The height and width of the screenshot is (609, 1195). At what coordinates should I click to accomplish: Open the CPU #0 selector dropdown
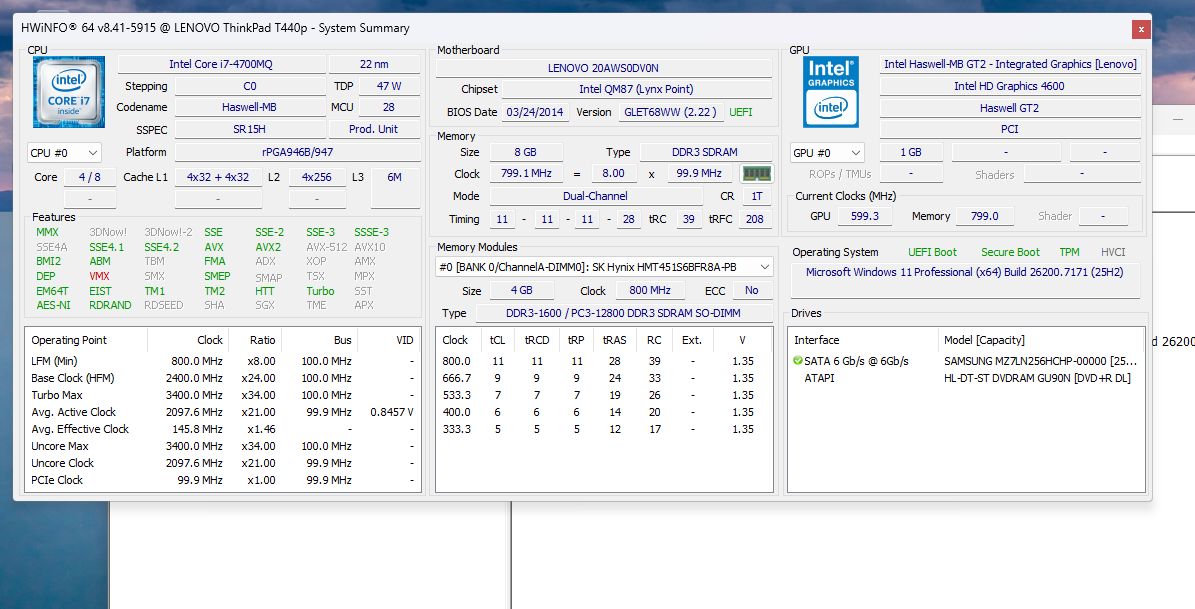coord(64,152)
